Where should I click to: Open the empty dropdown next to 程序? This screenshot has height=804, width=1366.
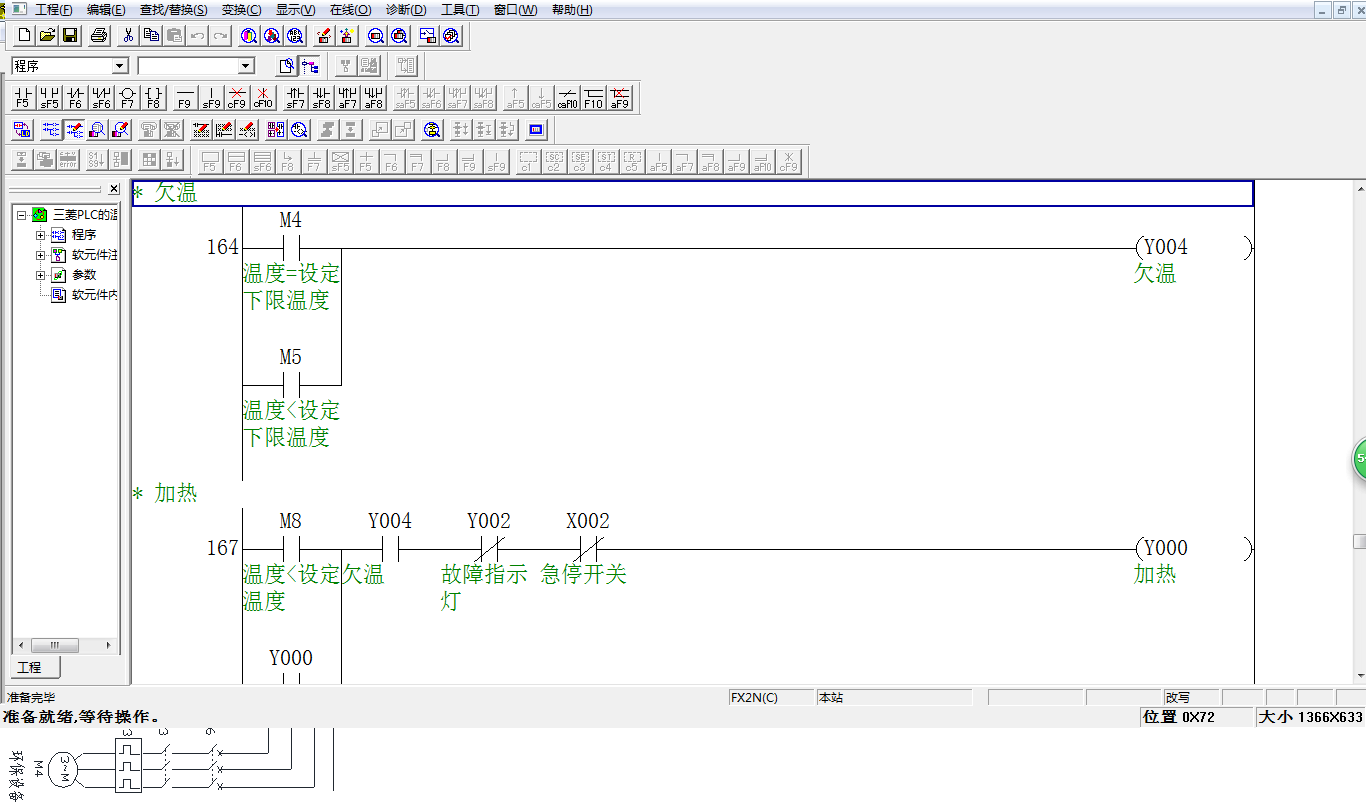click(246, 66)
